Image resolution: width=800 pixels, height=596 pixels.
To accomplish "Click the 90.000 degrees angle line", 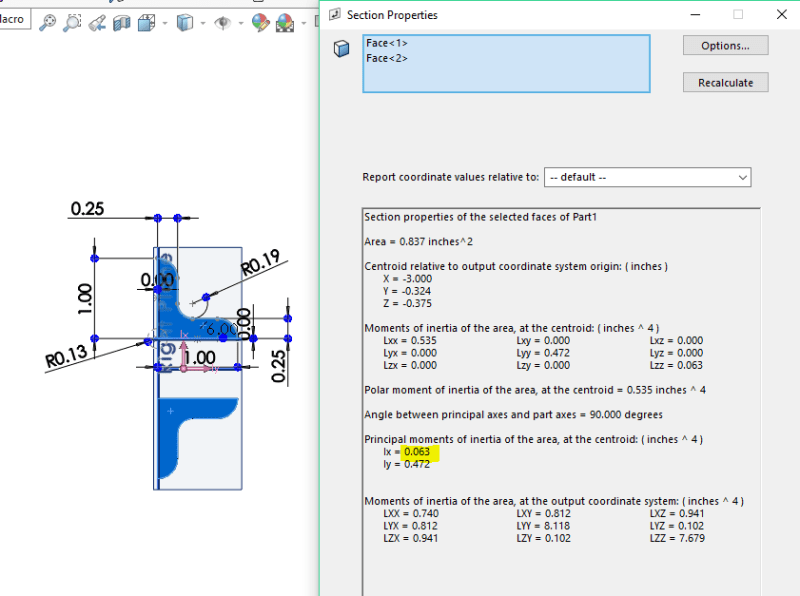I will (513, 414).
